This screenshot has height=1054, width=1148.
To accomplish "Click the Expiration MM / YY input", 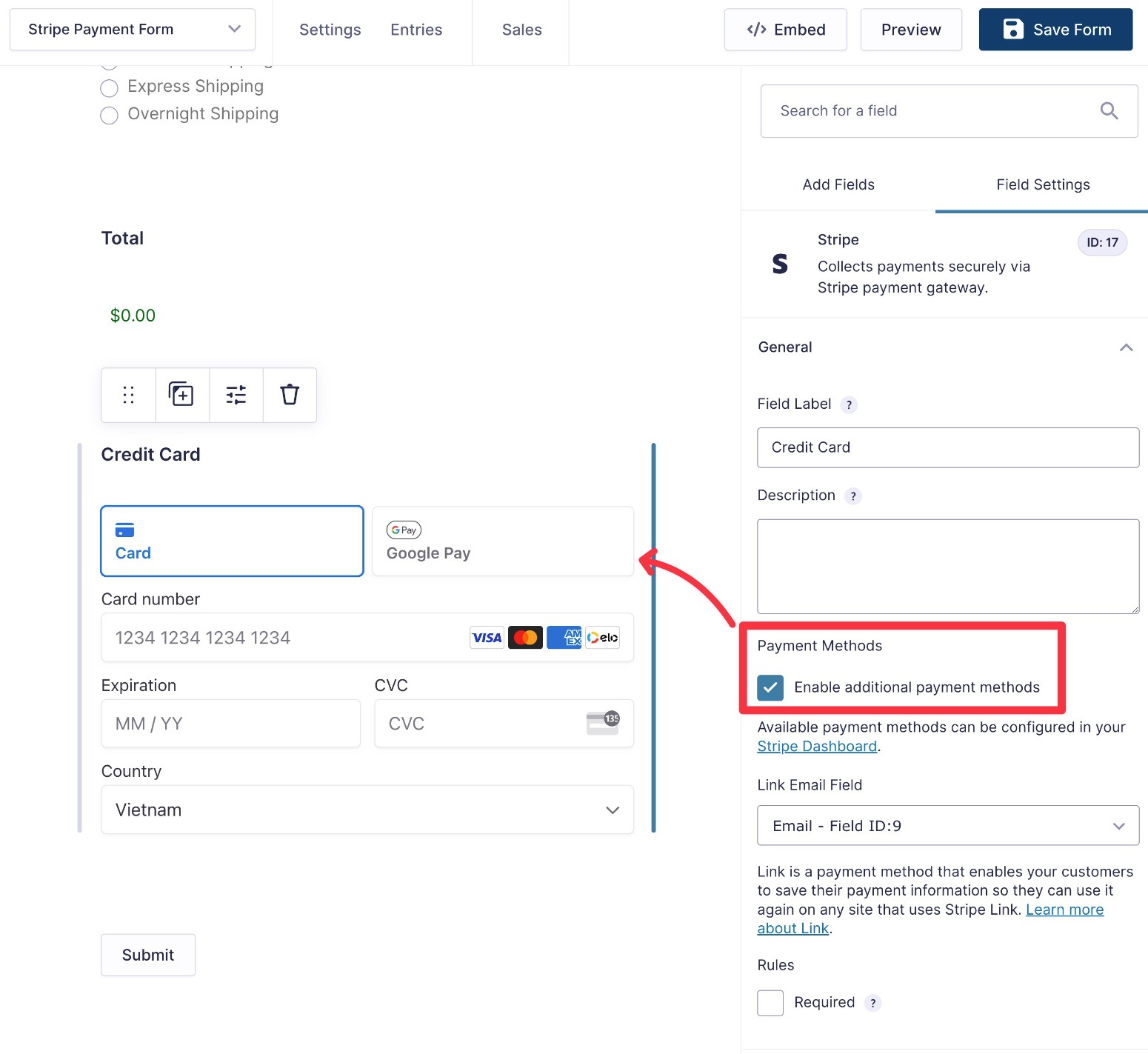I will [x=231, y=724].
